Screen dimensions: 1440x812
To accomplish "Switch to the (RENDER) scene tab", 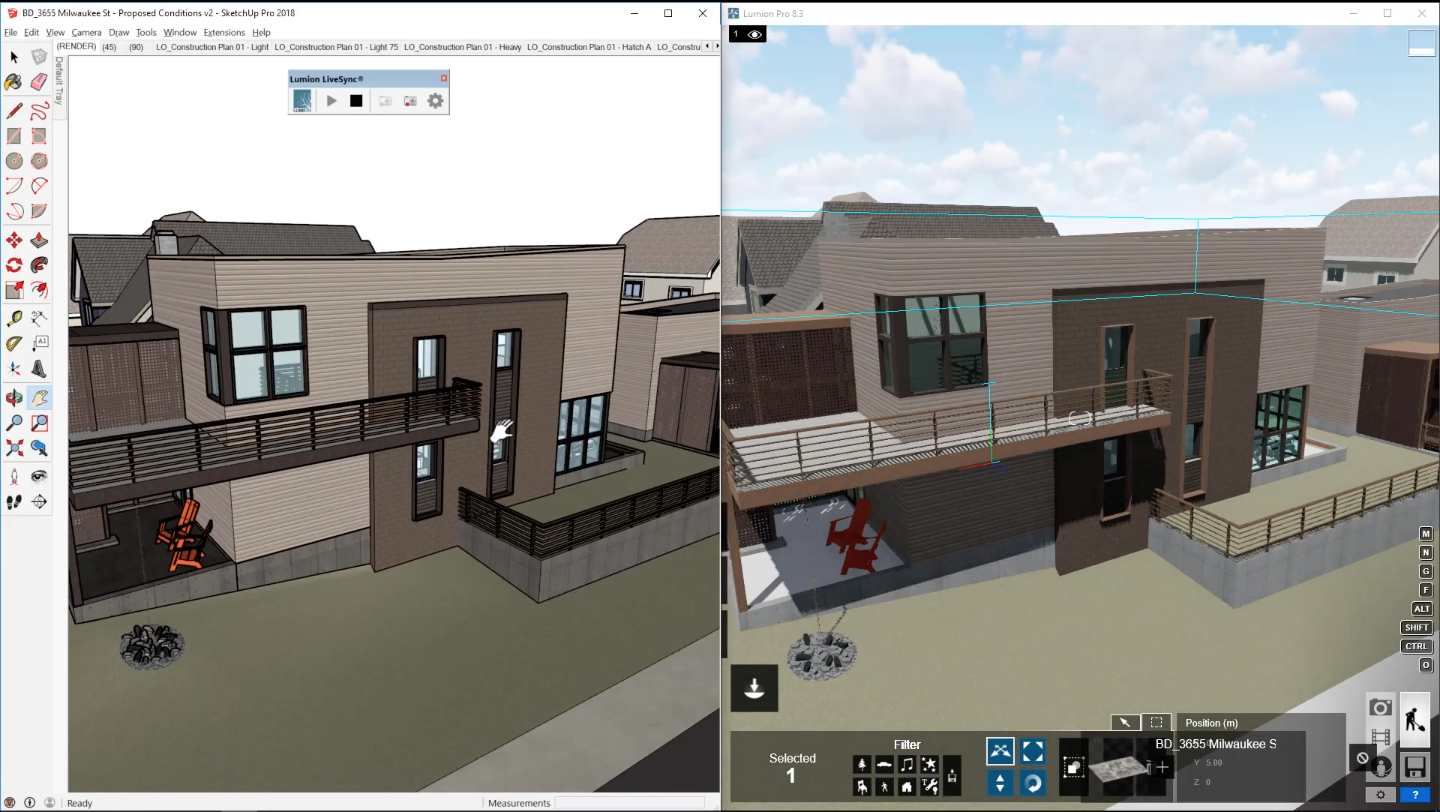I will (x=76, y=47).
